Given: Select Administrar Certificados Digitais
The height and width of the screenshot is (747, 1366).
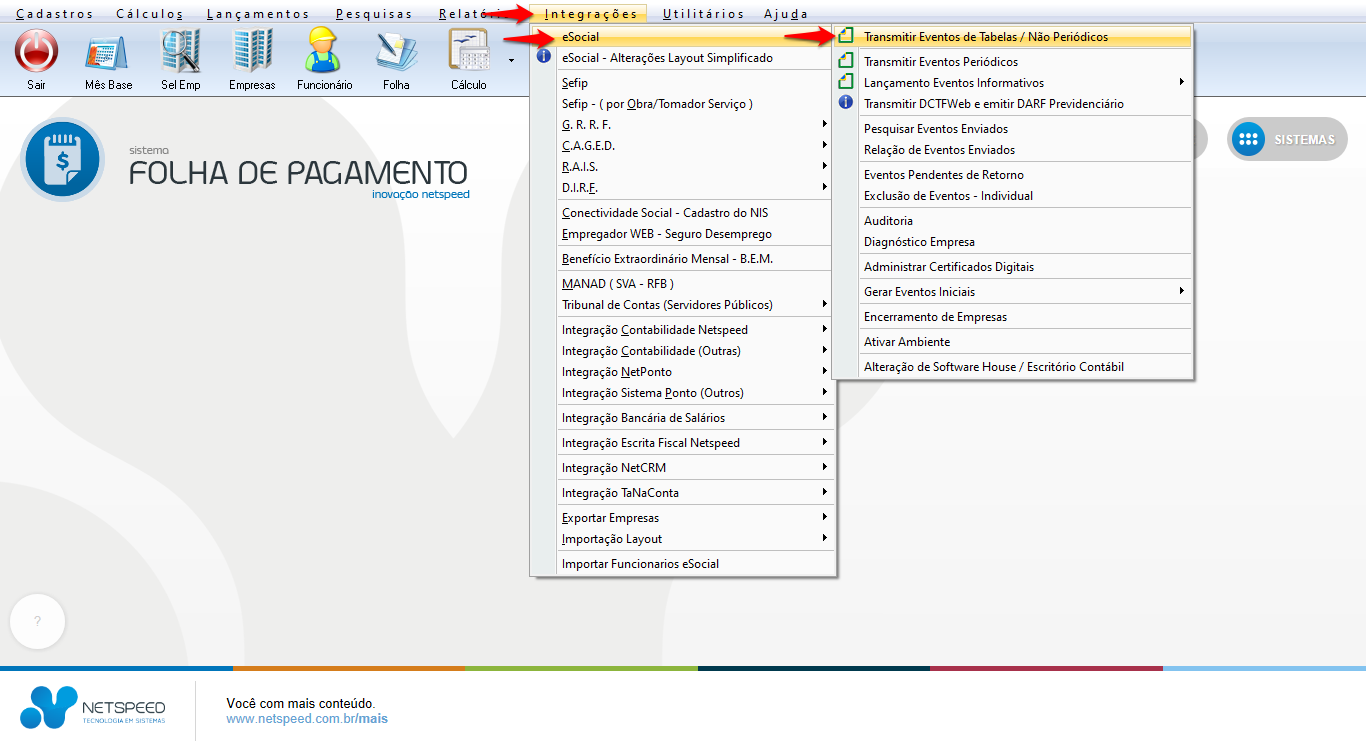Looking at the screenshot, I should coord(948,267).
